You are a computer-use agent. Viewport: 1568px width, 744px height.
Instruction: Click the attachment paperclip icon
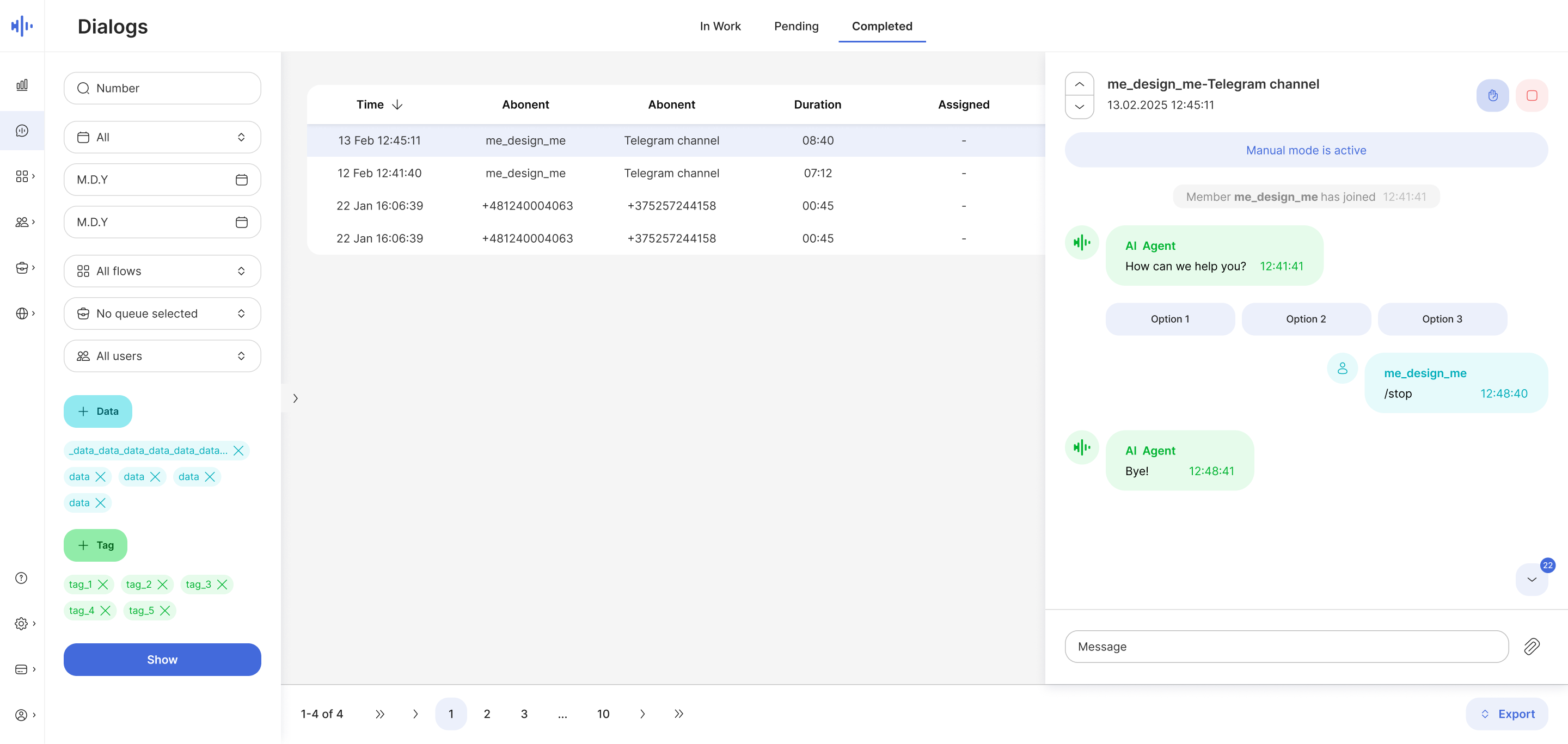tap(1532, 646)
